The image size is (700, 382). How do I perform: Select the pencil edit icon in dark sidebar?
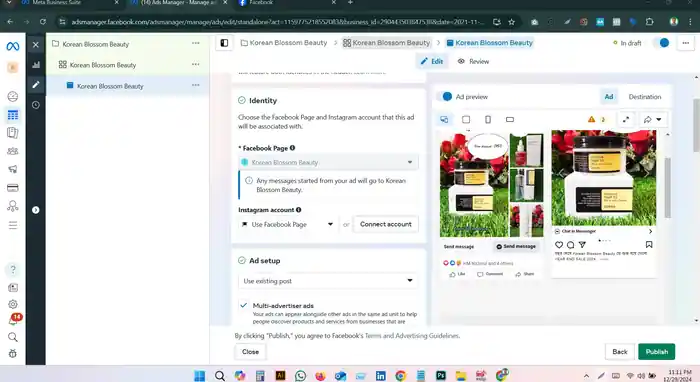coord(36,85)
